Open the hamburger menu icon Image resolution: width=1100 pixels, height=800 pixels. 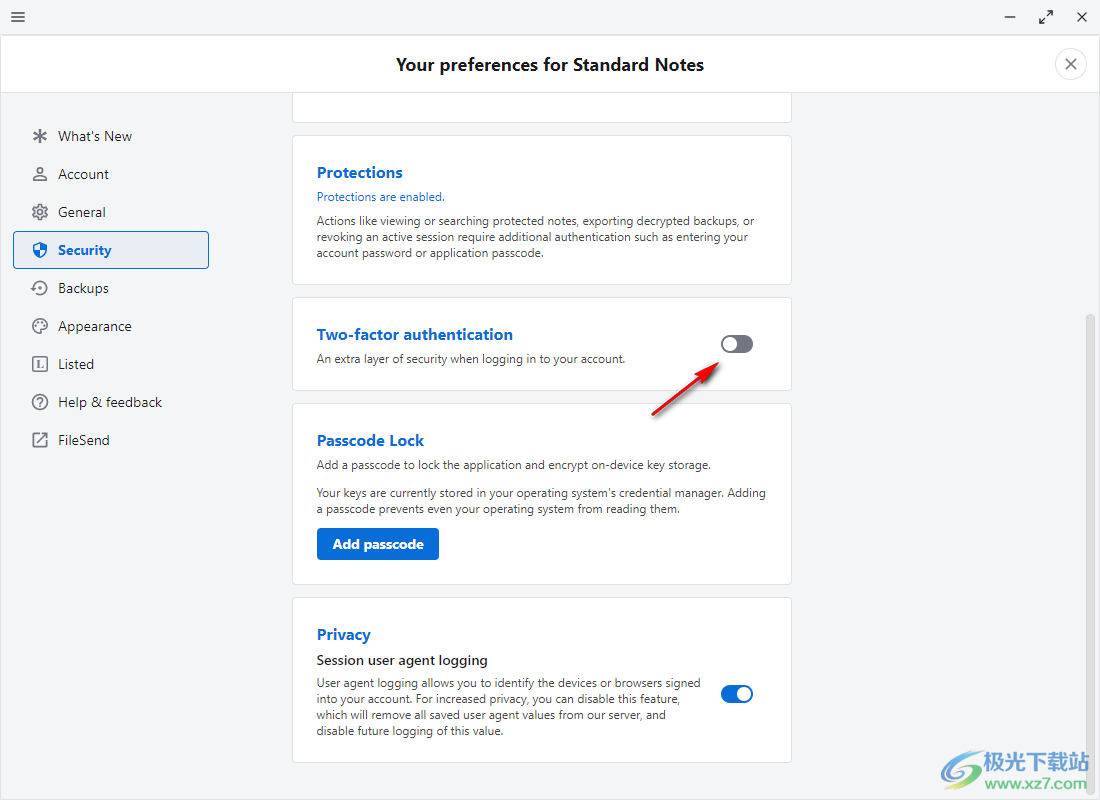18,17
